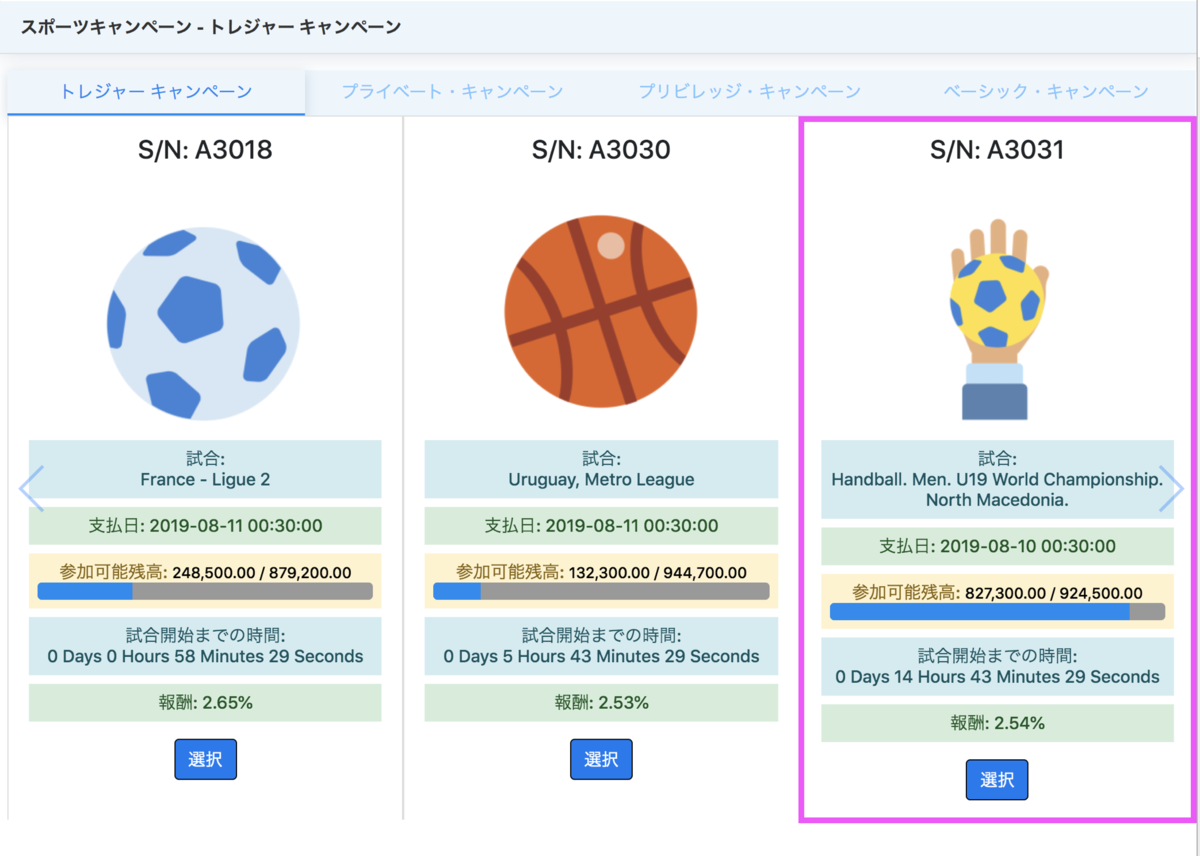The height and width of the screenshot is (856, 1200).
Task: Click balance progress bar 132,300.00 / 944,700.00
Action: tap(601, 591)
